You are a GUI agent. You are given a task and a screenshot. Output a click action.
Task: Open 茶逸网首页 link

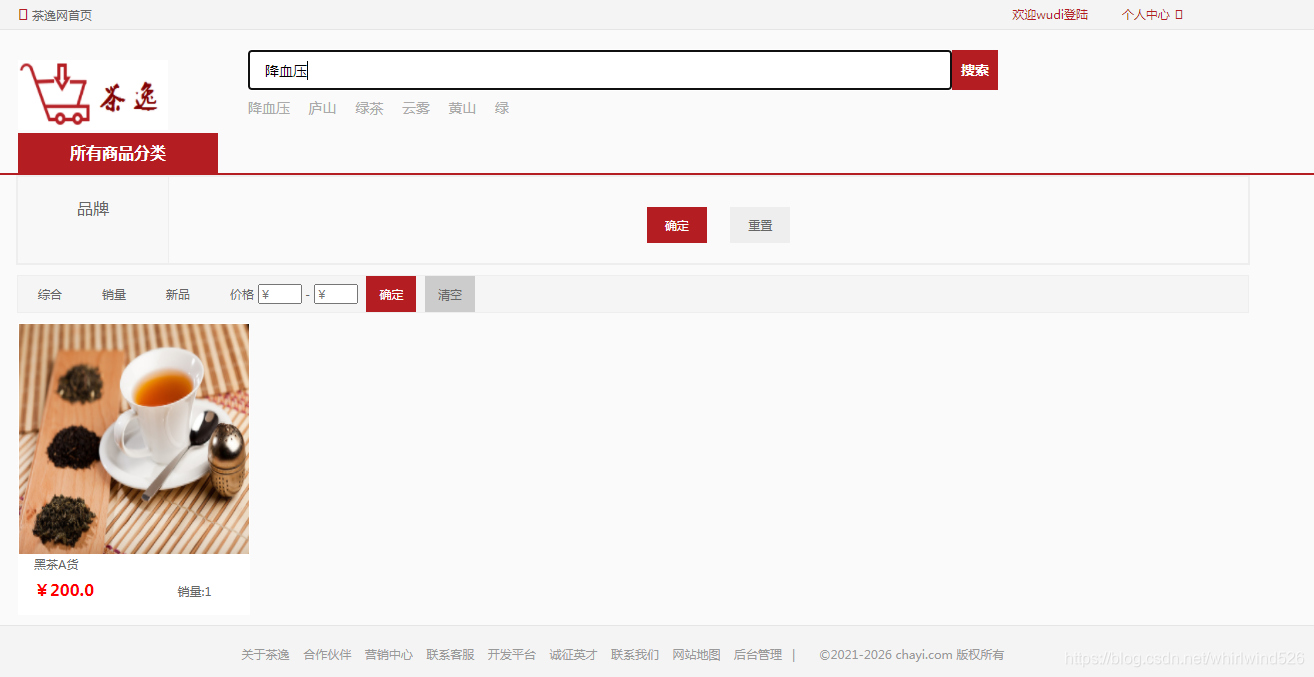coord(62,16)
